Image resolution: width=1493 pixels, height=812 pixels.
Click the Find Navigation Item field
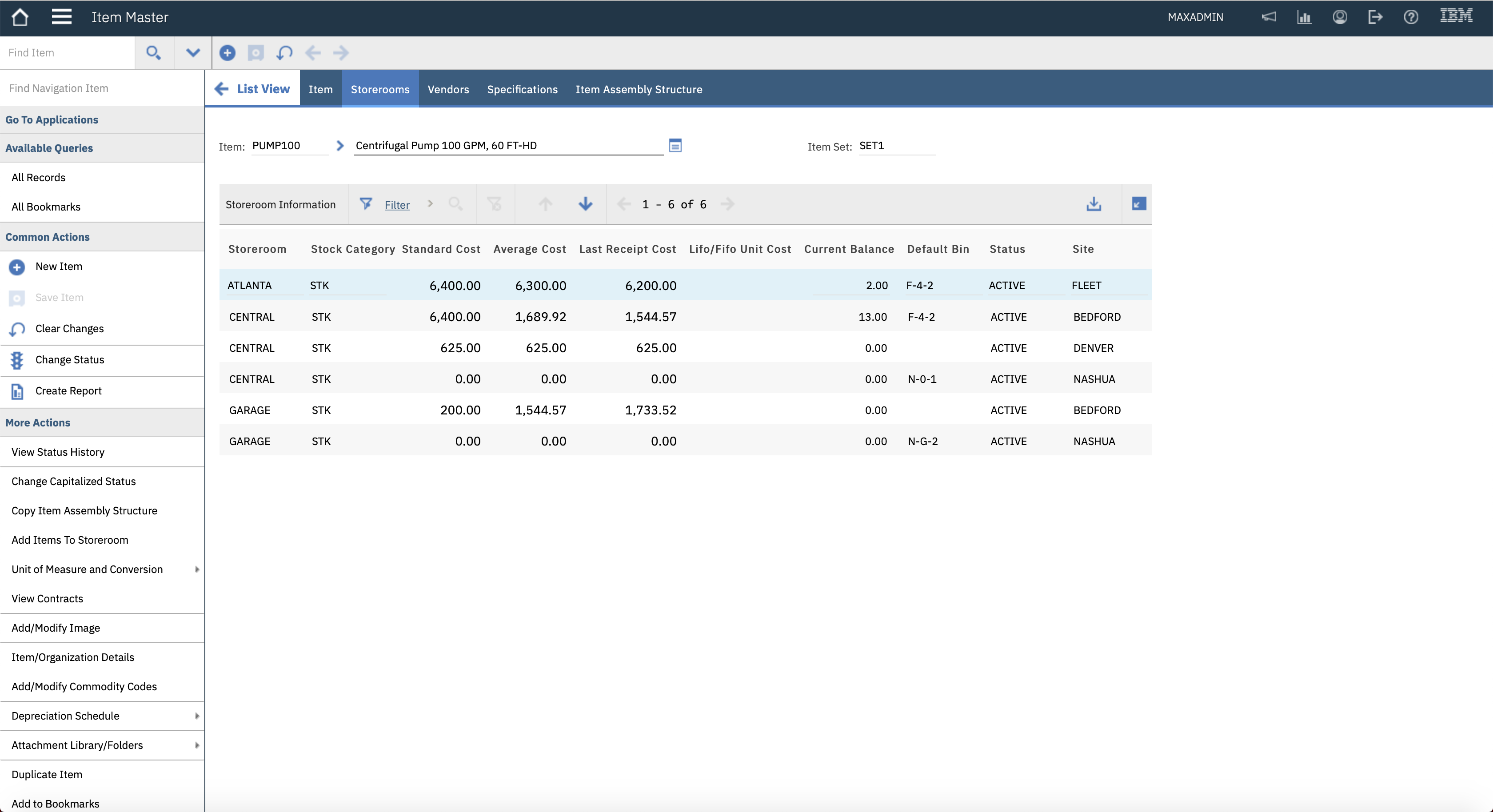coord(102,88)
